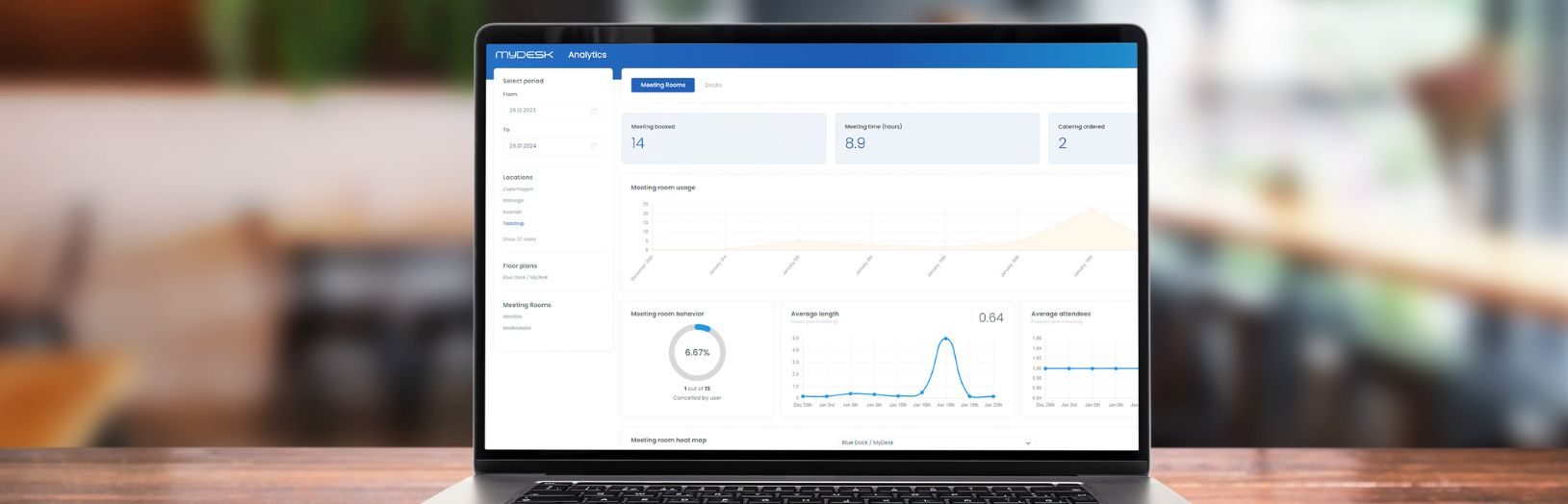Click the peak point on Average length chart
Viewport: 1568px width, 504px height.
coord(945,339)
